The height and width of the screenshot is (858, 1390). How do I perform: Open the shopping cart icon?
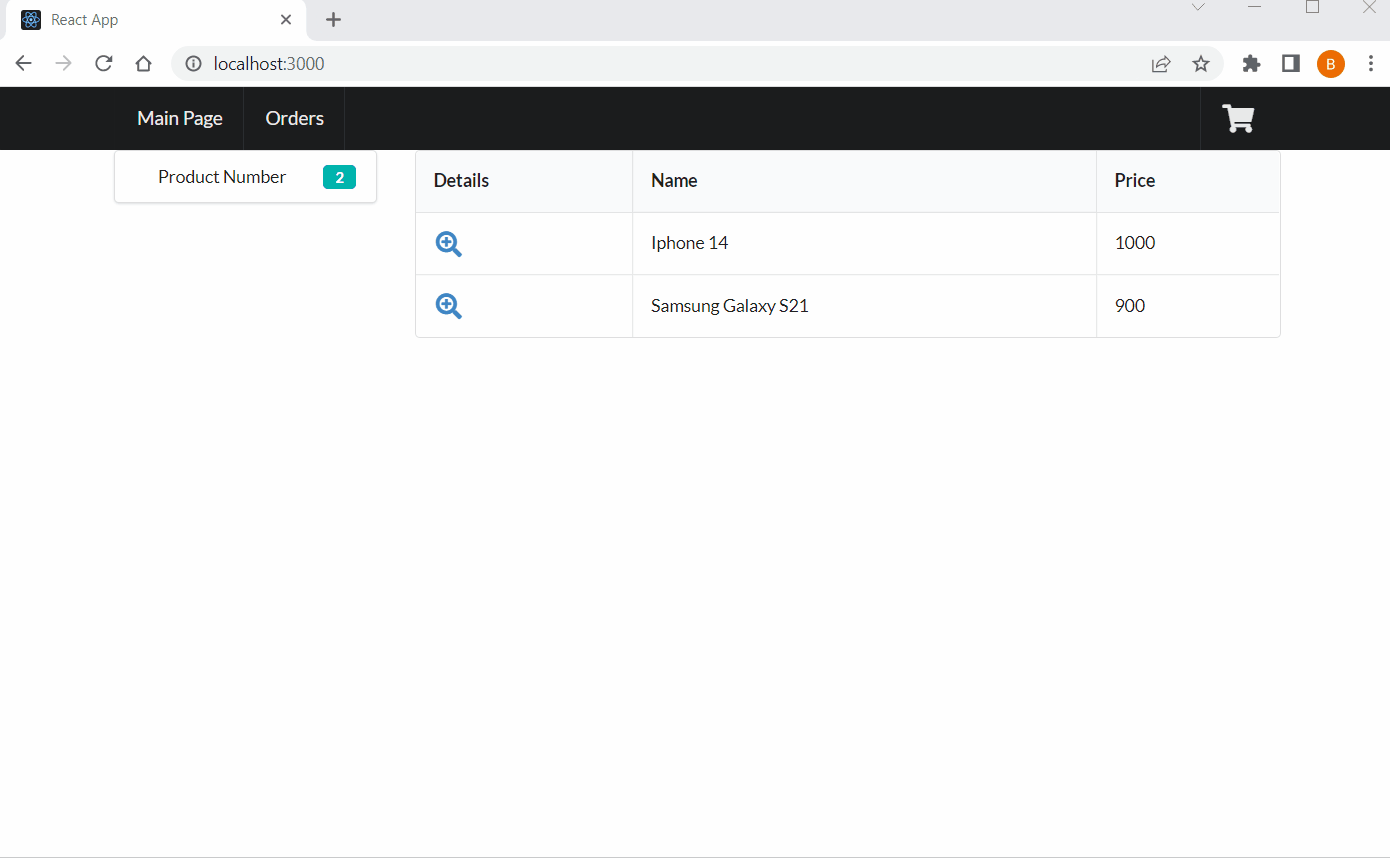tap(1237, 118)
